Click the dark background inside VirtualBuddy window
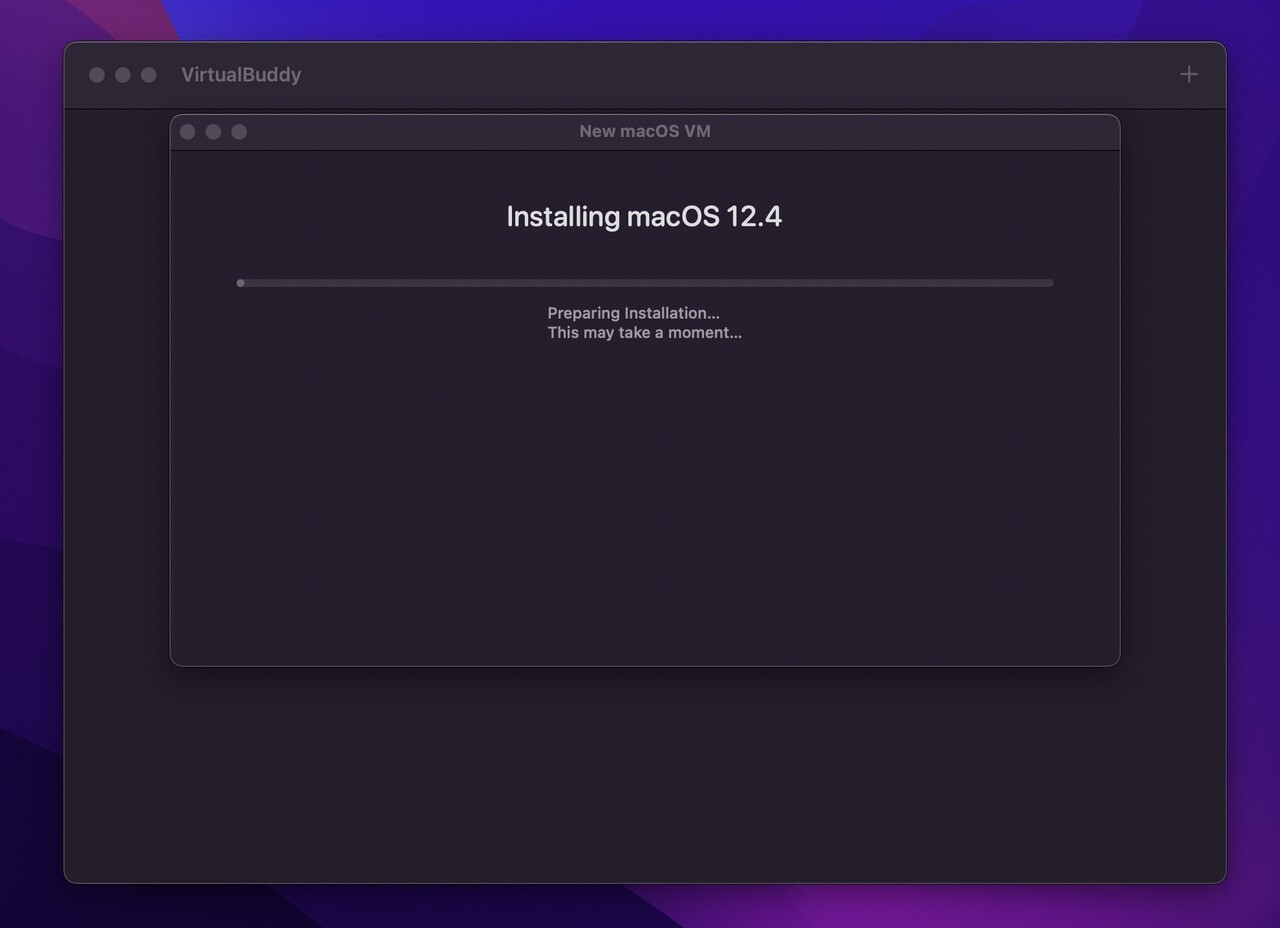 120,500
